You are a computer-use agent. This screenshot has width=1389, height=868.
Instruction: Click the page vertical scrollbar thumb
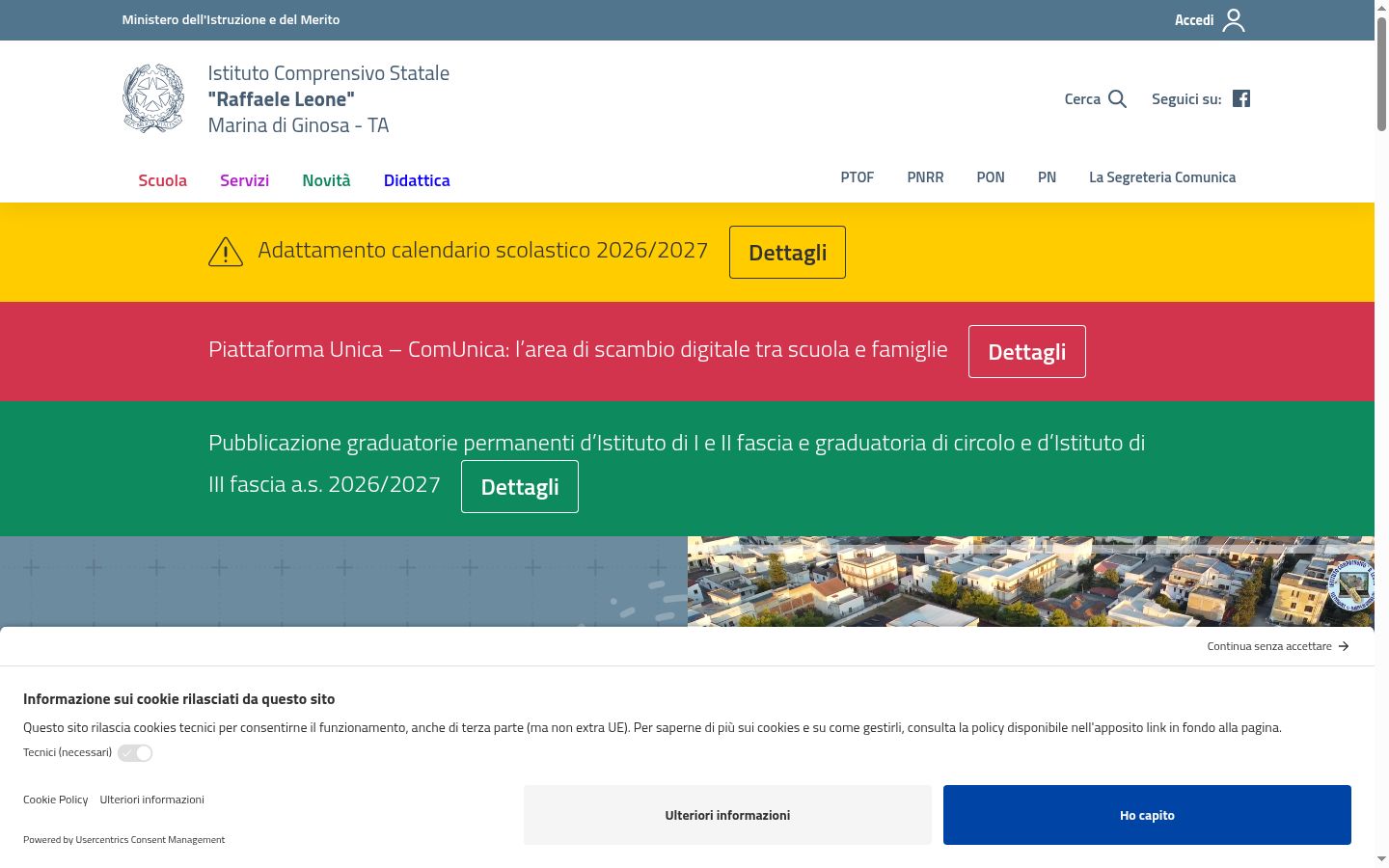tap(1381, 75)
